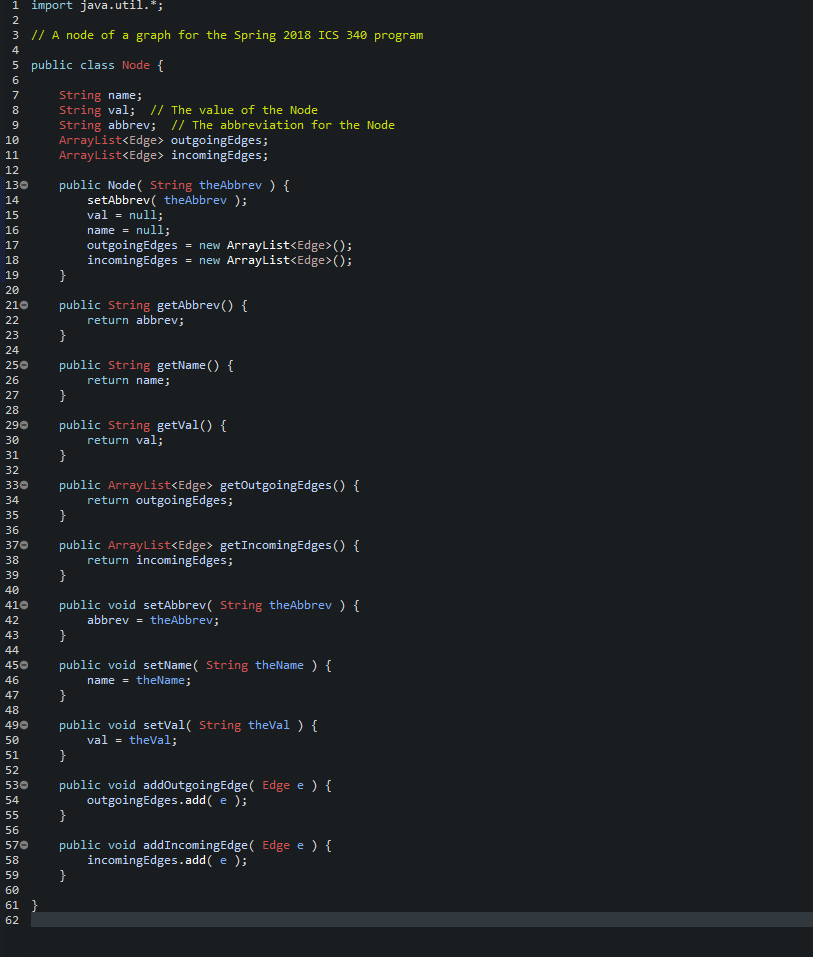This screenshot has height=957, width=813.
Task: Collapse getVal method fold on line 29
Action: pos(24,425)
